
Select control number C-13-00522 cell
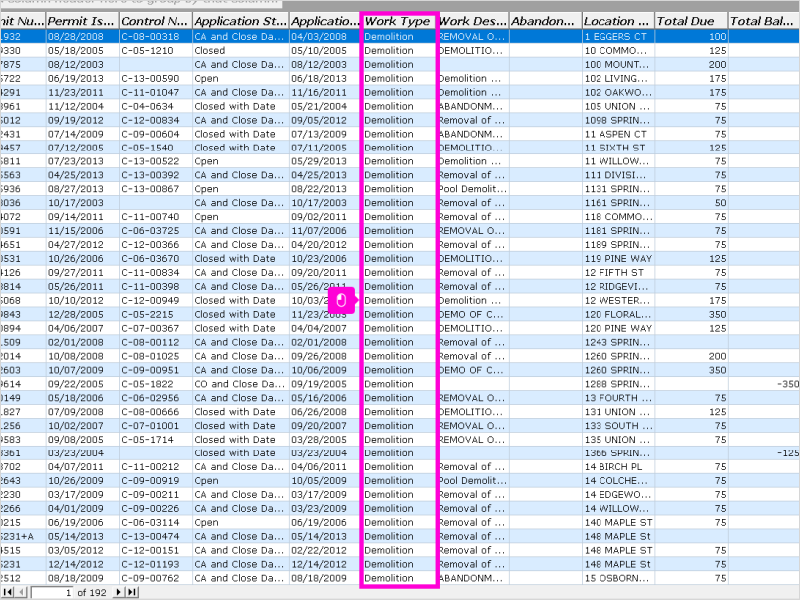point(155,161)
